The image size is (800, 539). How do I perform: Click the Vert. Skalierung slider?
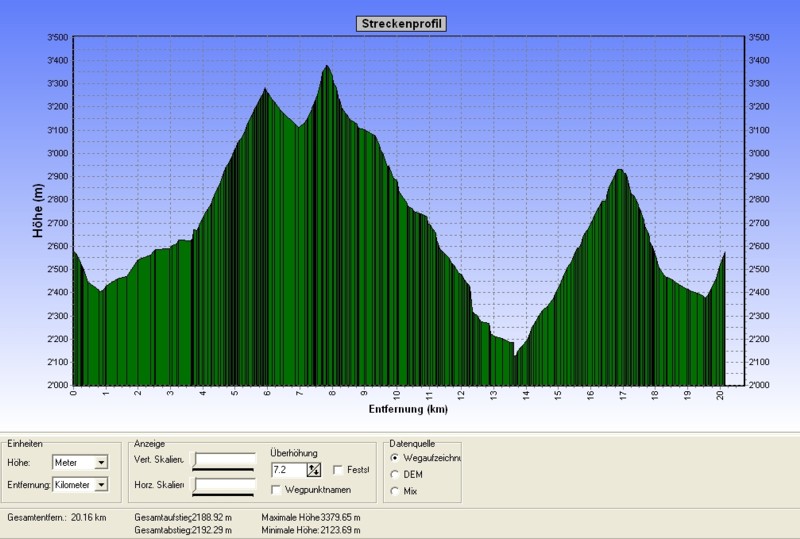[x=225, y=460]
